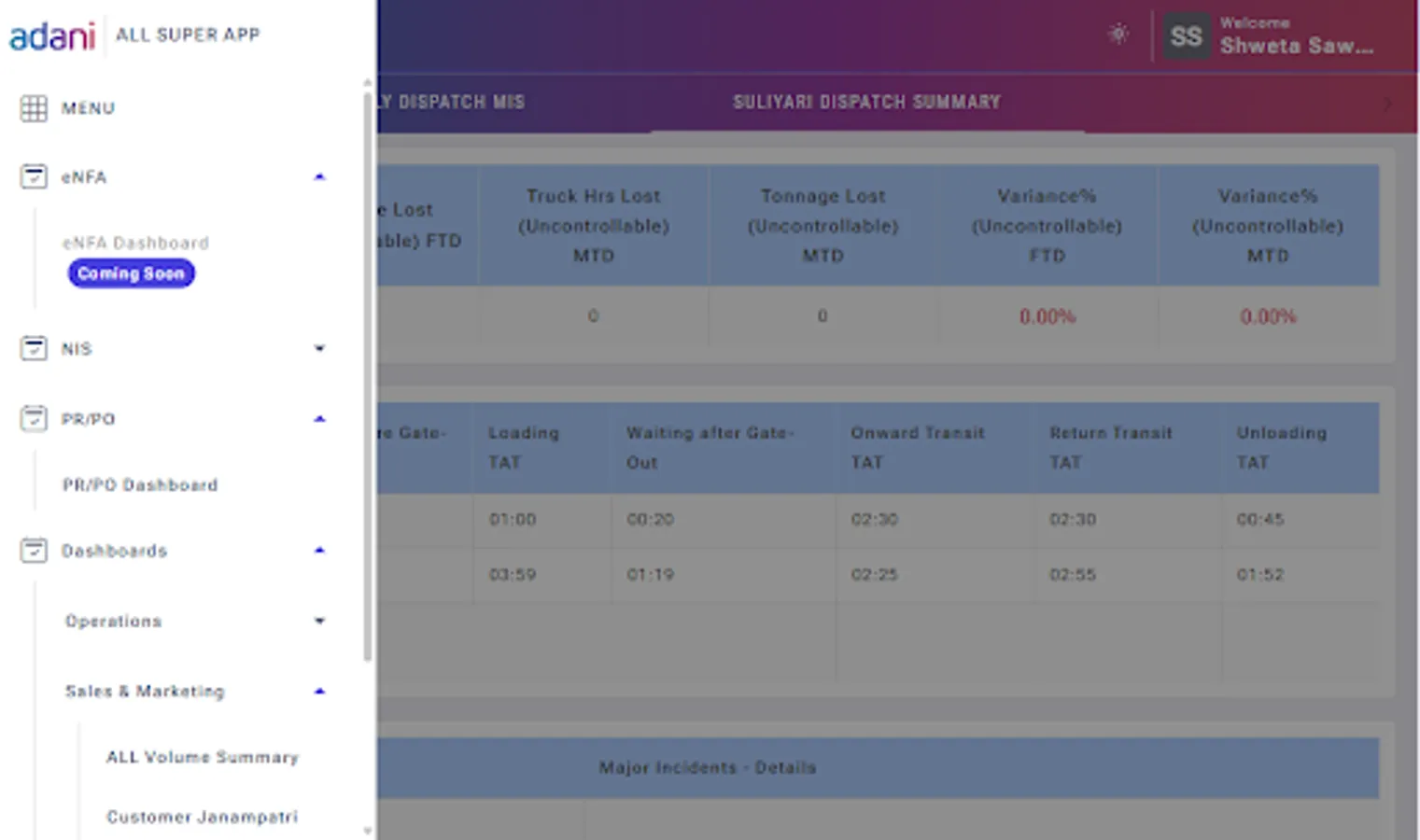Click the MENU grid icon
The height and width of the screenshot is (840, 1420).
[x=34, y=108]
